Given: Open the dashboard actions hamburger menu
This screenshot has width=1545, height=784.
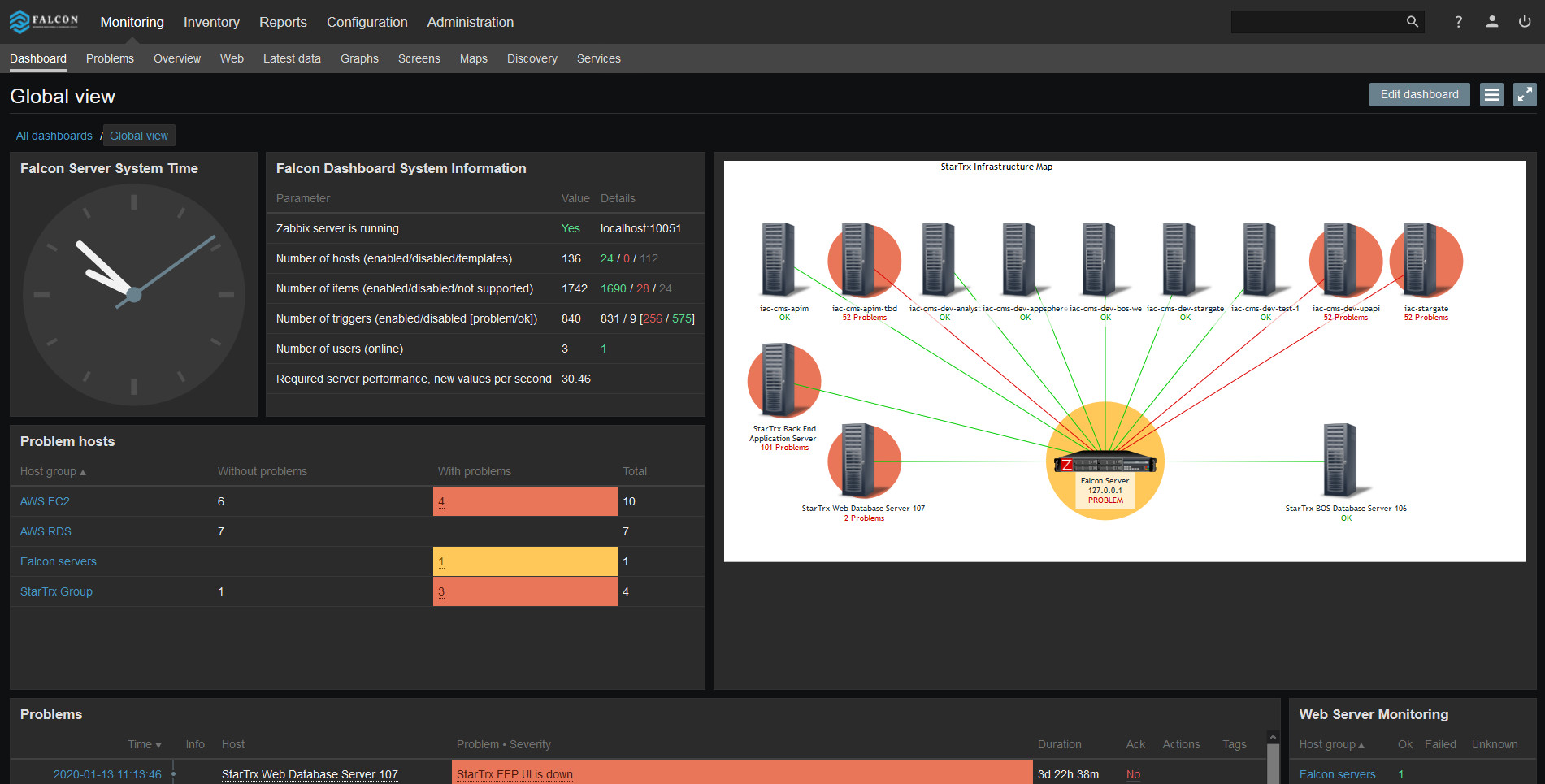Looking at the screenshot, I should point(1491,95).
